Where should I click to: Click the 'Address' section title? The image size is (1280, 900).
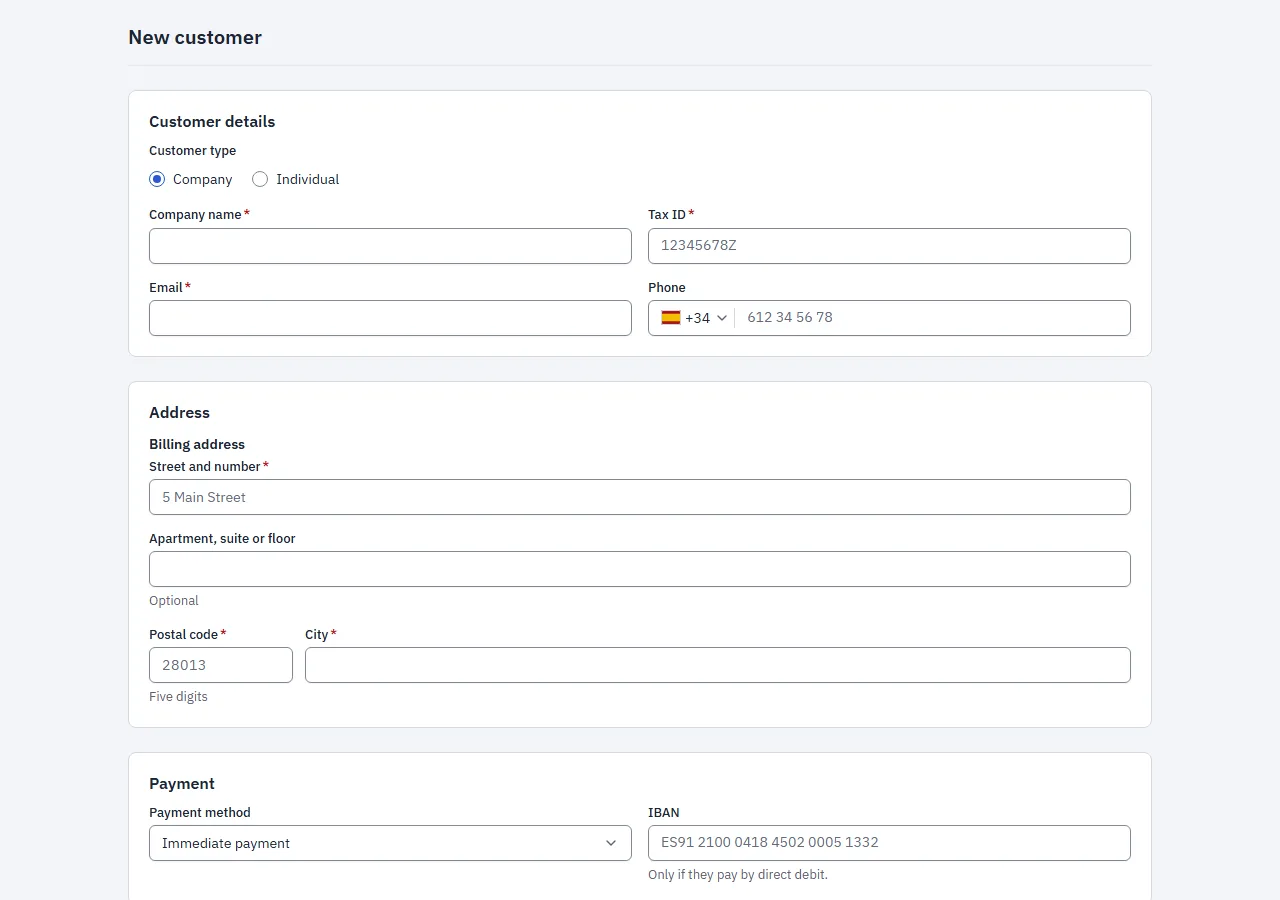pyautogui.click(x=179, y=413)
